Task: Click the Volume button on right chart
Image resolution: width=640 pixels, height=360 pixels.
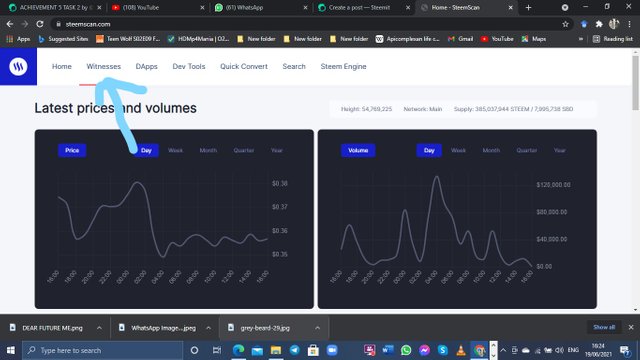Action: [358, 150]
